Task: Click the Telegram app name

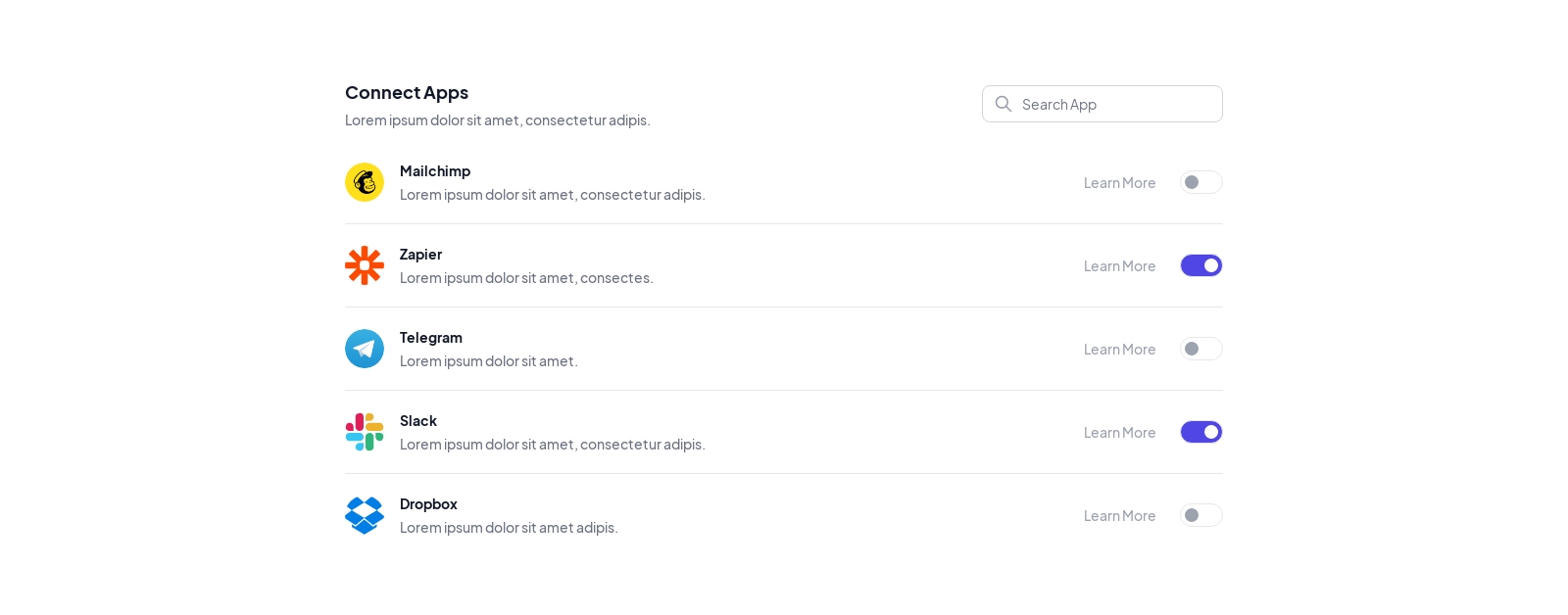Action: (x=431, y=337)
